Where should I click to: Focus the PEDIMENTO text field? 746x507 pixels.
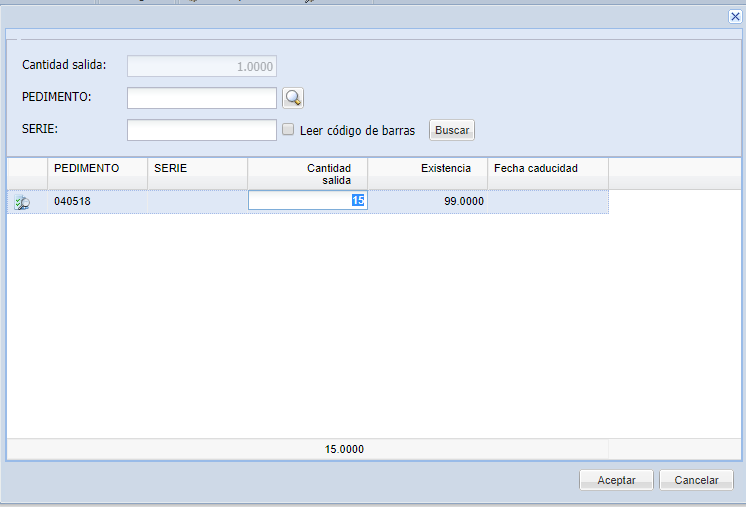[x=201, y=97]
